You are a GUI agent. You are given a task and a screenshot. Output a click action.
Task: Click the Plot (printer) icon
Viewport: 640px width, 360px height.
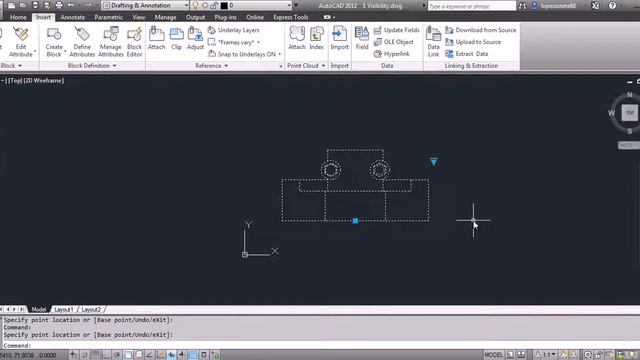click(x=59, y=5)
